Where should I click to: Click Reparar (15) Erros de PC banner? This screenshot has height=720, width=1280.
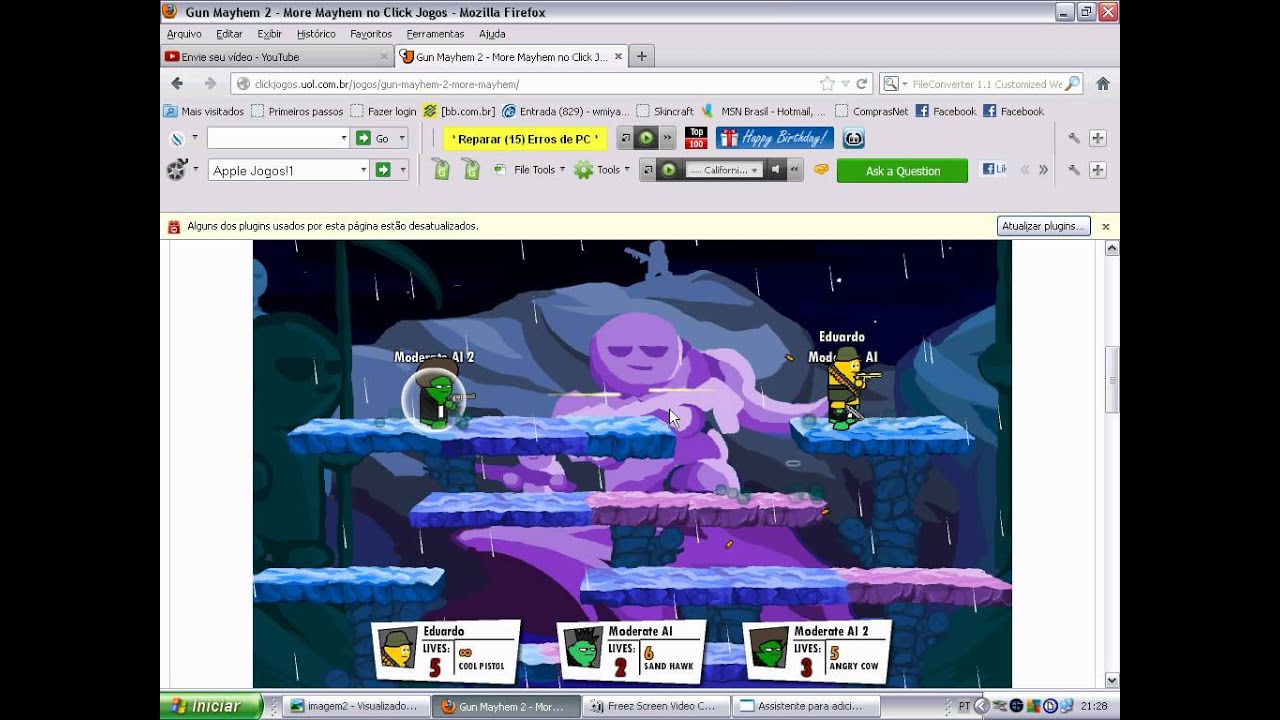tap(525, 139)
